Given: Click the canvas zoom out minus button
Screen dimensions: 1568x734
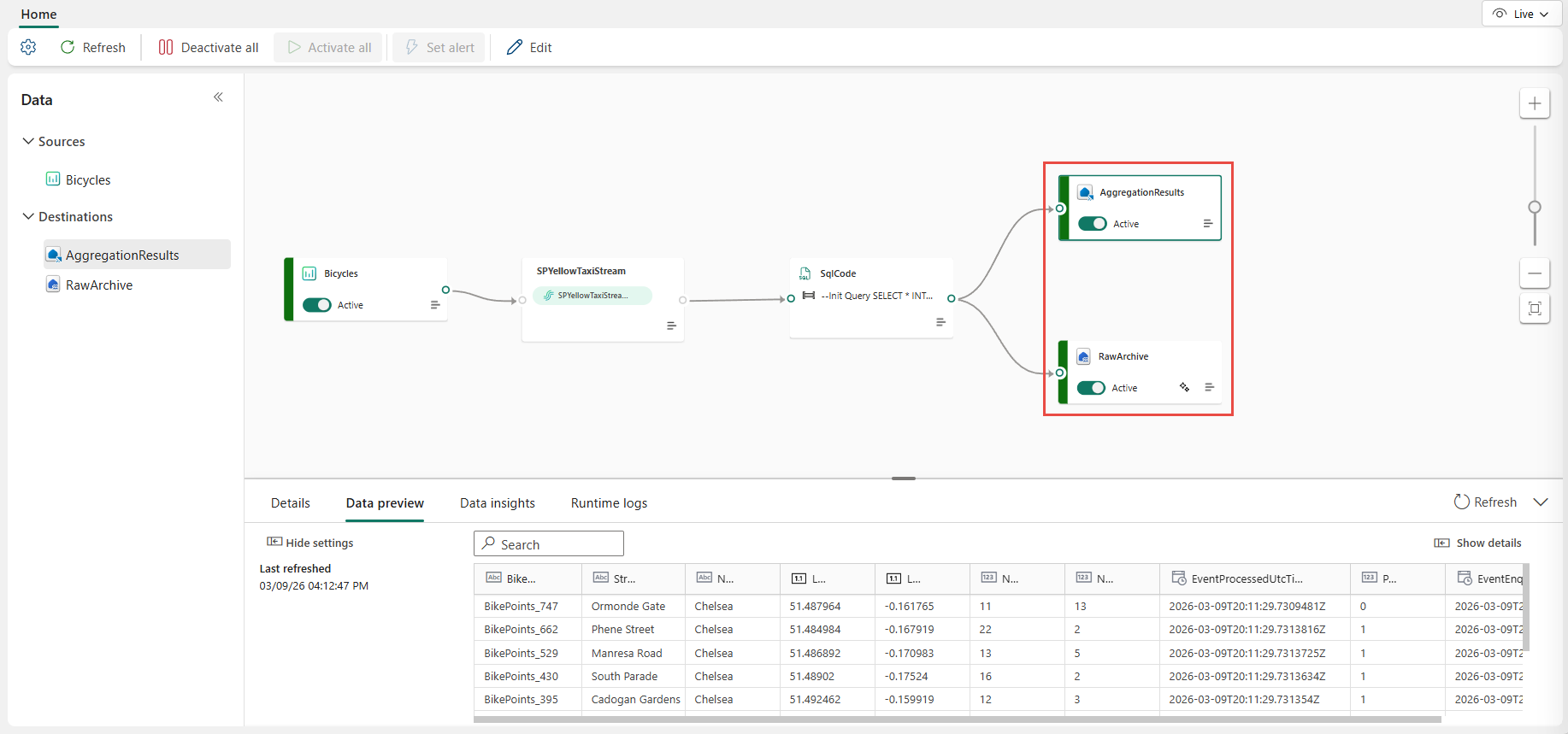Looking at the screenshot, I should 1535,273.
